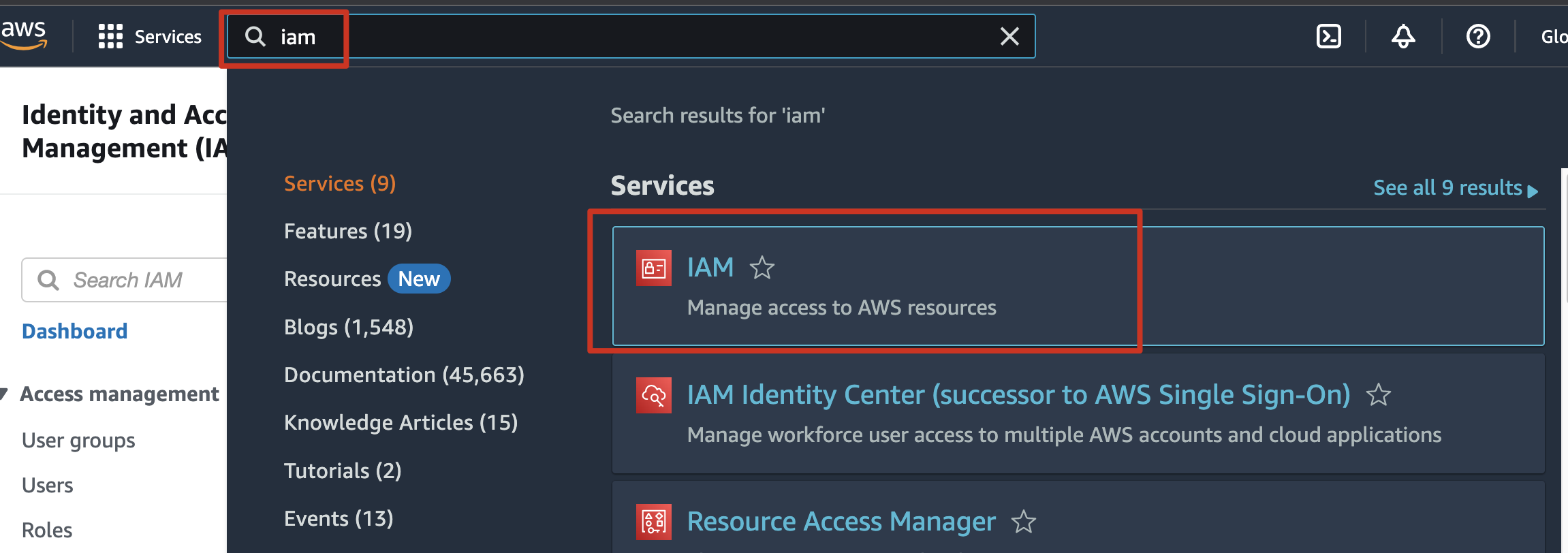Expand See all 9 results arrow
The image size is (1568, 553).
1533,191
